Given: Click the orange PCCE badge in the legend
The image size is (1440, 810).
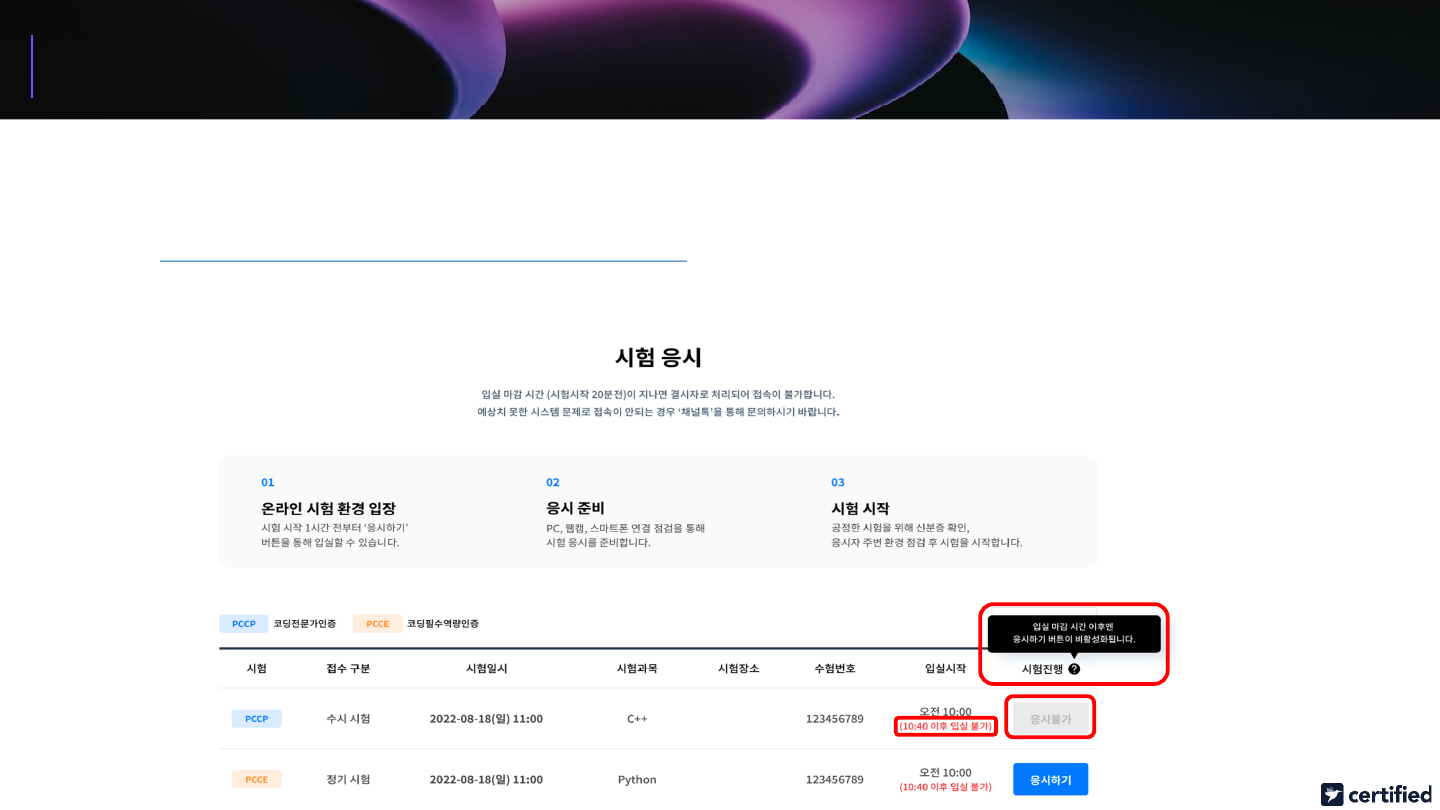Looking at the screenshot, I should [x=377, y=624].
